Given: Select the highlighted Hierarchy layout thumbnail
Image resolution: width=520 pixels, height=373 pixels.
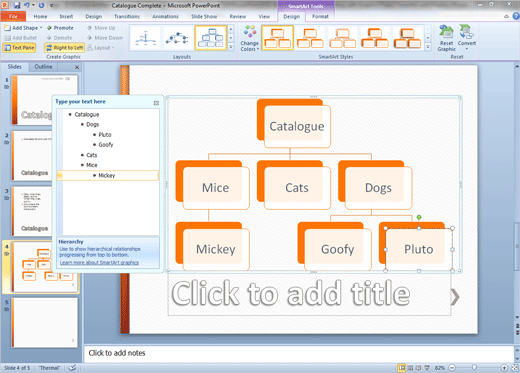Looking at the screenshot, I should click(x=211, y=38).
